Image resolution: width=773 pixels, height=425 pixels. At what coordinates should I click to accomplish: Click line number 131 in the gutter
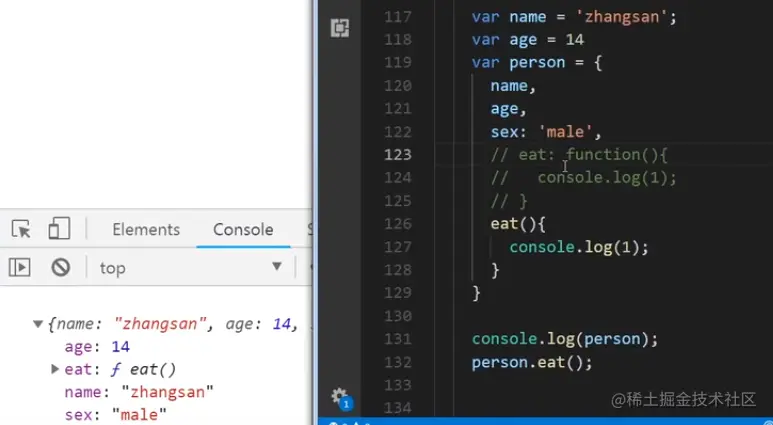tap(397, 339)
